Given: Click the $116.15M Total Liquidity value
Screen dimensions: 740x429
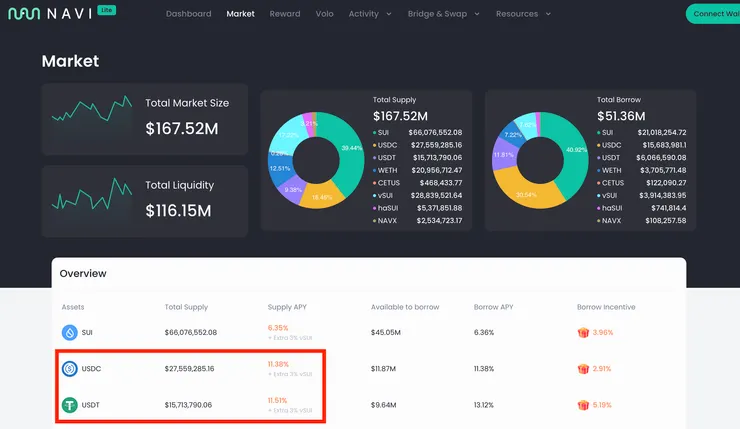Looking at the screenshot, I should [x=178, y=210].
